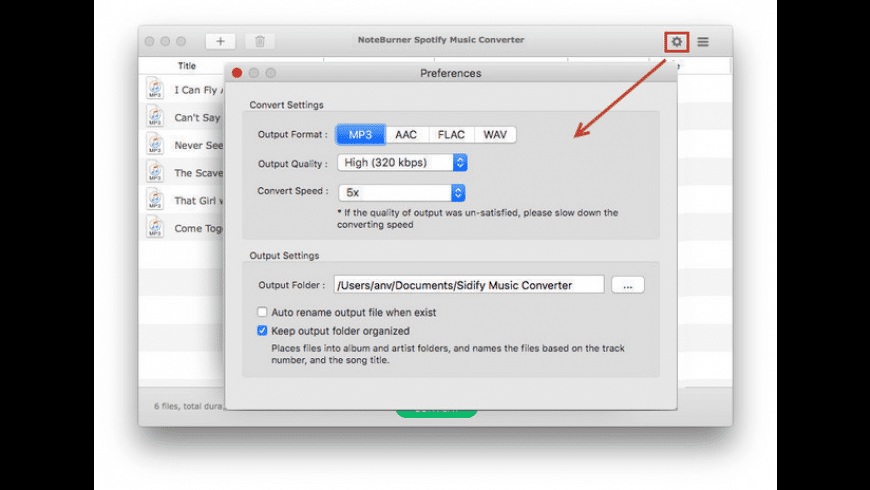Screen dimensions: 870x490
Task: Select the That Girl track row
Action: [182, 200]
